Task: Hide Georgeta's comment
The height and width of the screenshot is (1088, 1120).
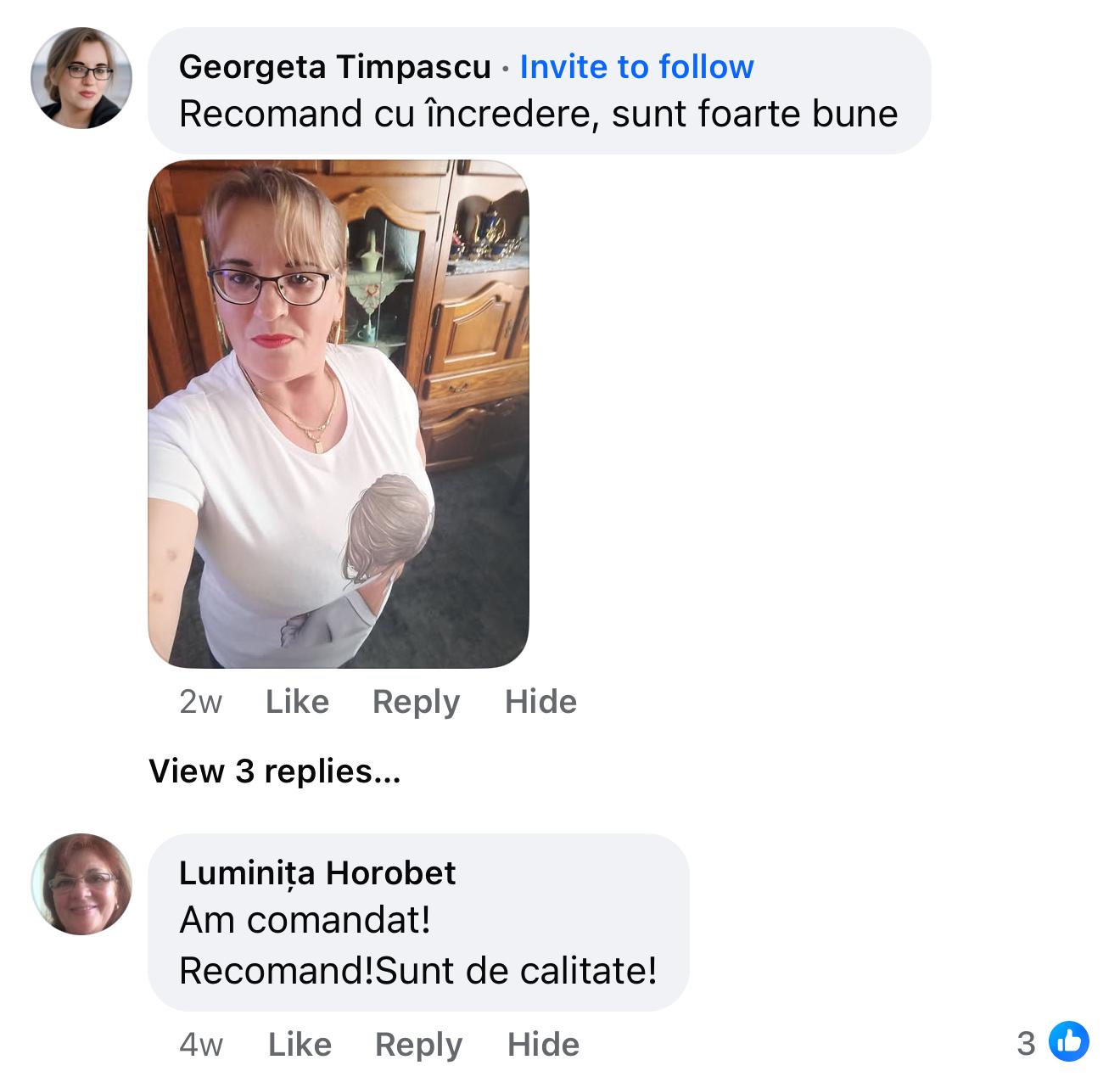Action: click(x=540, y=702)
